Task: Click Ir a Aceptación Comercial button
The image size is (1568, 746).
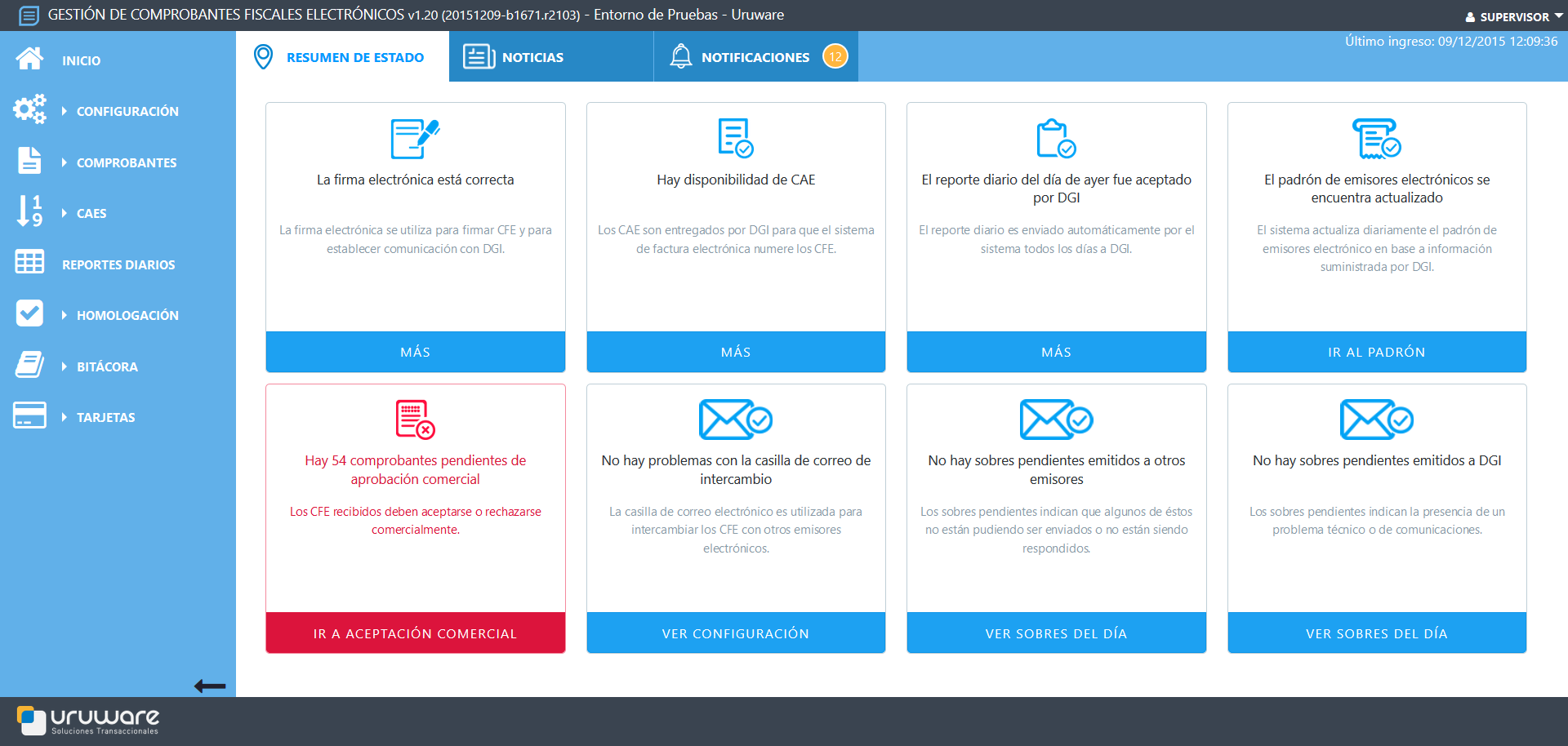Action: tap(415, 633)
